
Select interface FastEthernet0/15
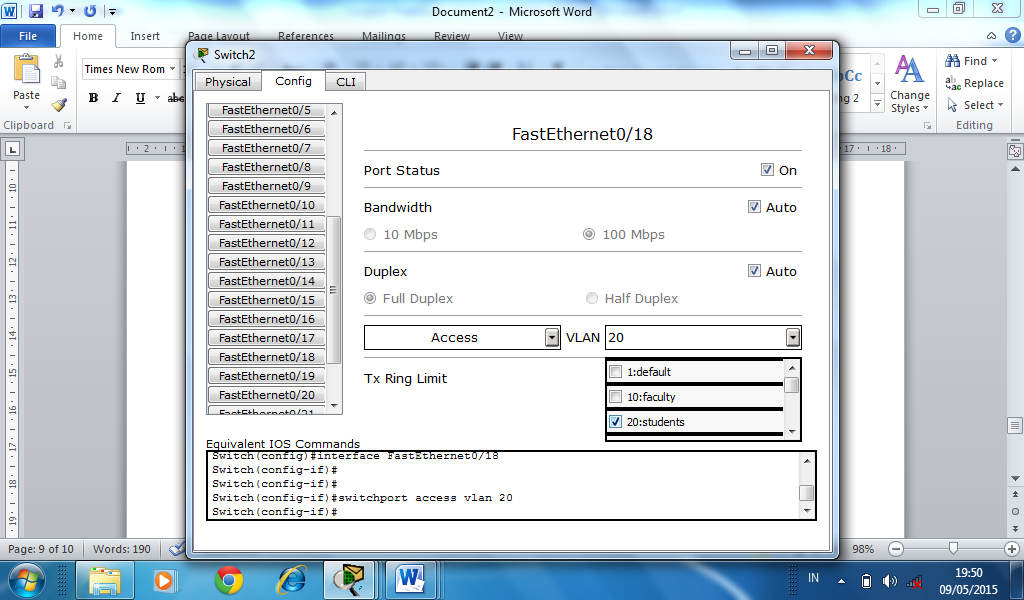[266, 300]
